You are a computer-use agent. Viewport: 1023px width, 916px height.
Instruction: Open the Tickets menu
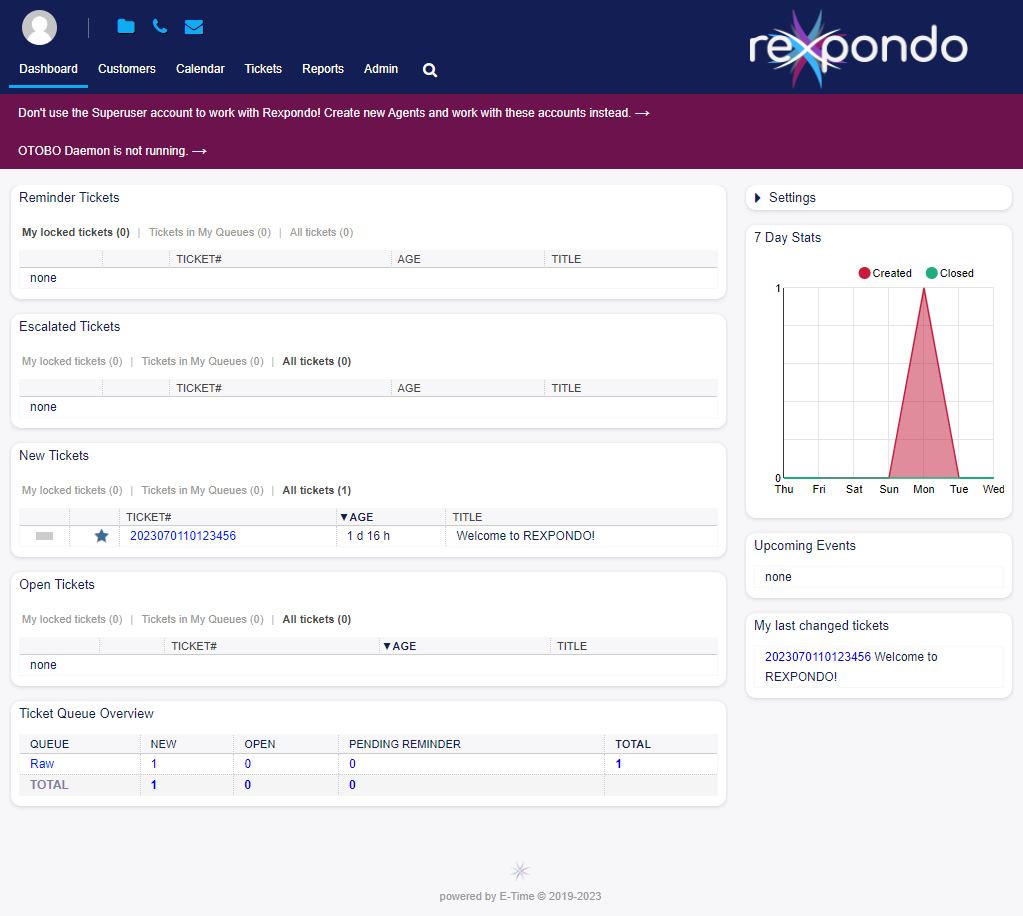[263, 69]
